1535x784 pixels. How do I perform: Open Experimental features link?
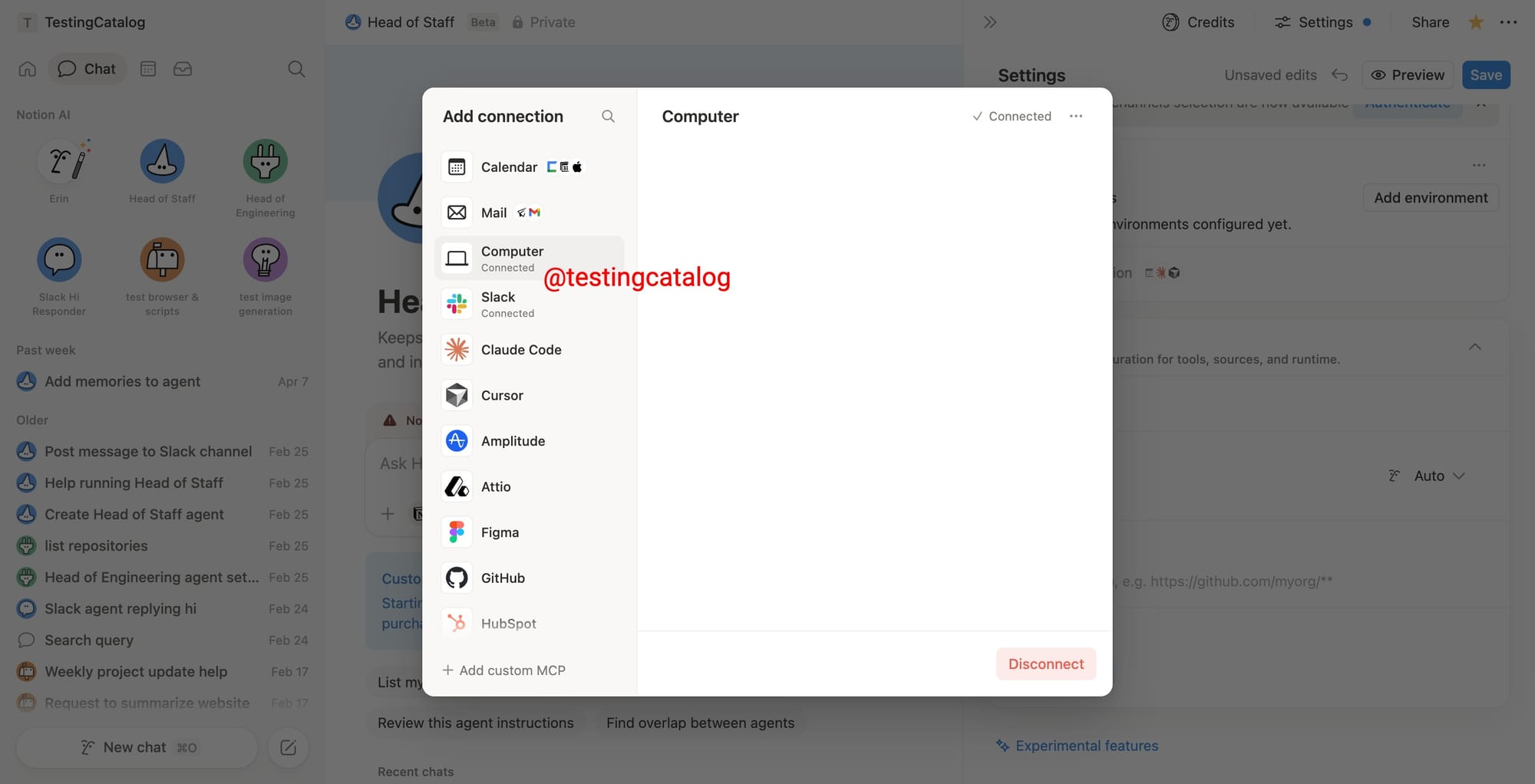pyautogui.click(x=1077, y=746)
